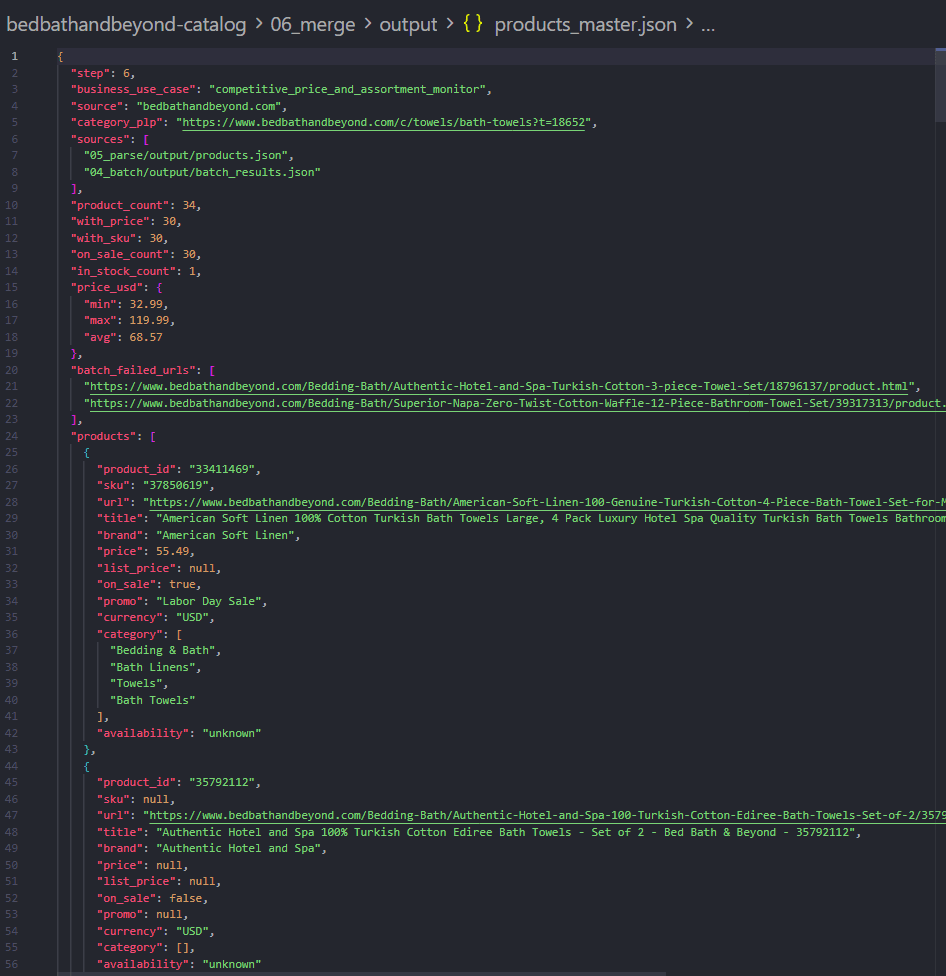Click the on_sale value true
This screenshot has width=946, height=976.
(182, 584)
